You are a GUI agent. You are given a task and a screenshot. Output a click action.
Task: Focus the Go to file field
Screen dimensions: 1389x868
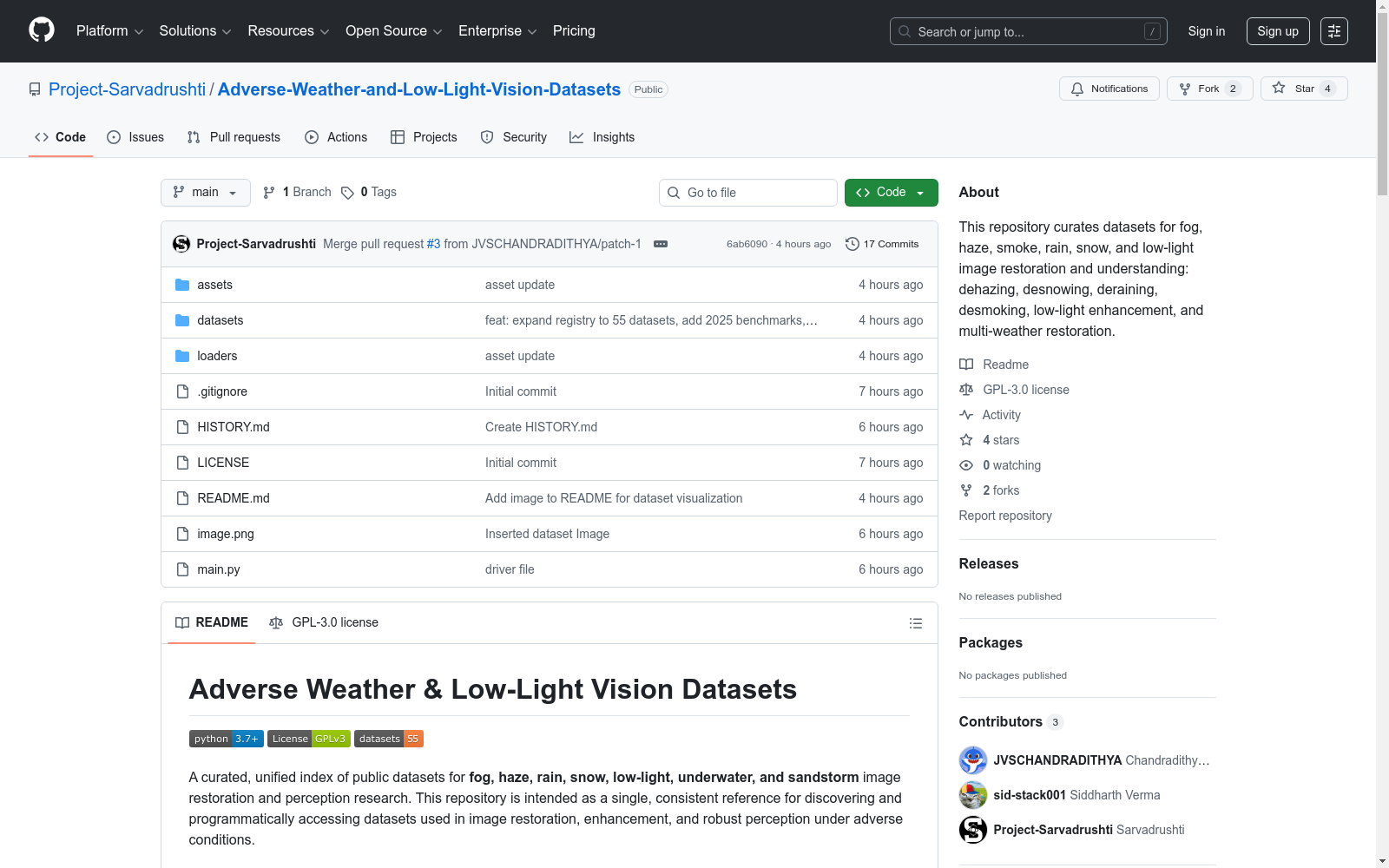pos(748,193)
